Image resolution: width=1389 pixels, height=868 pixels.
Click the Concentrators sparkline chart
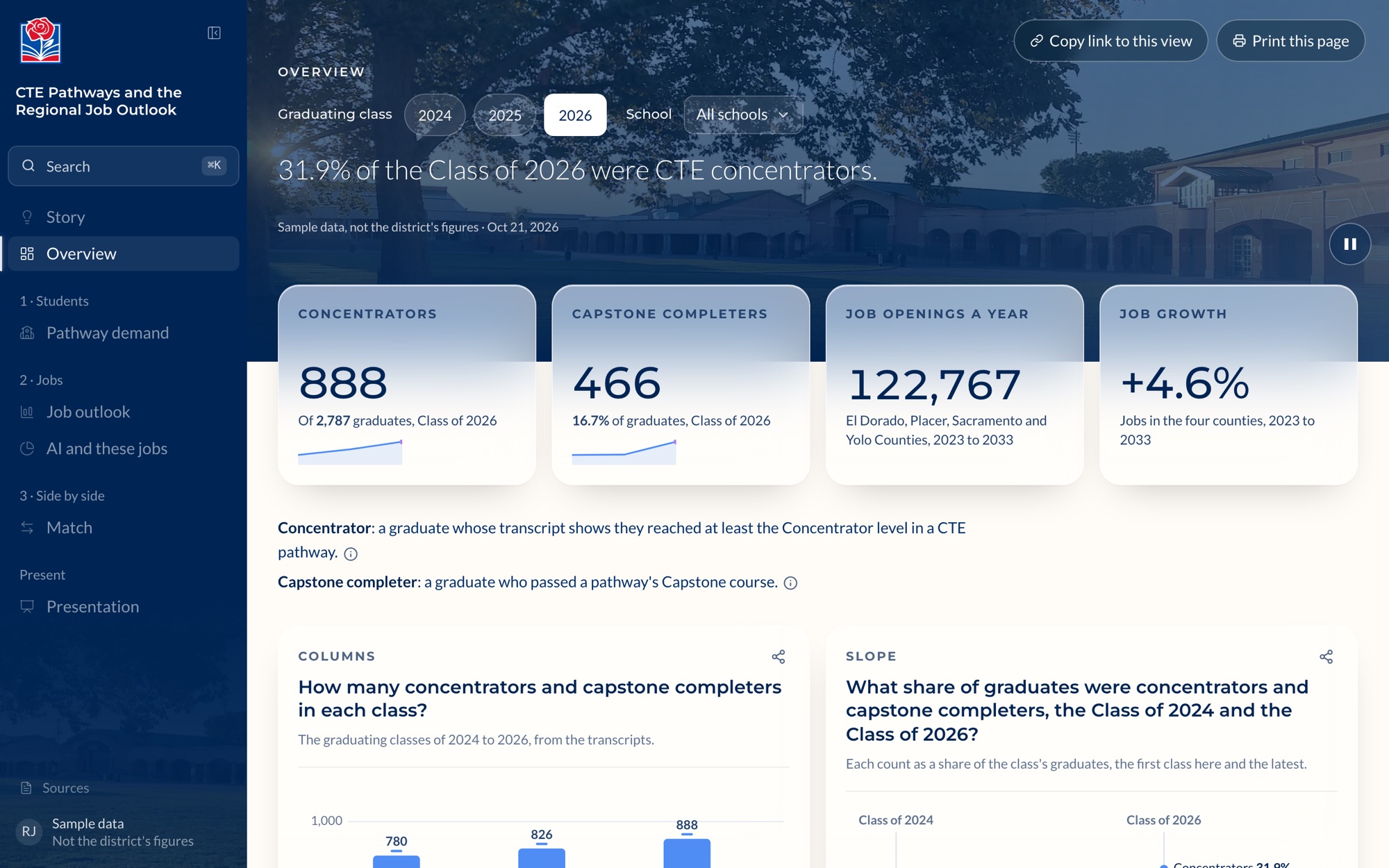[x=350, y=452]
